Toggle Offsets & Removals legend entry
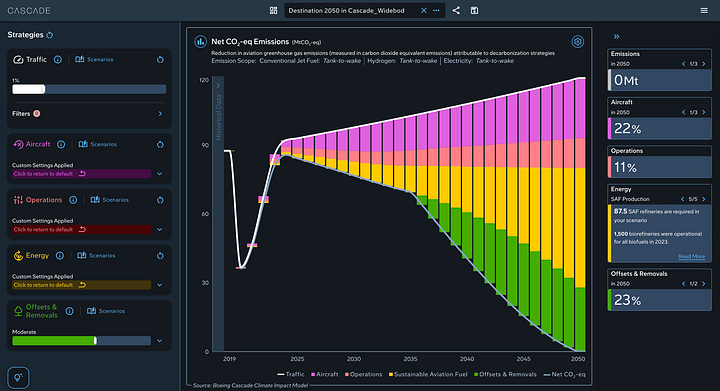 coord(505,374)
